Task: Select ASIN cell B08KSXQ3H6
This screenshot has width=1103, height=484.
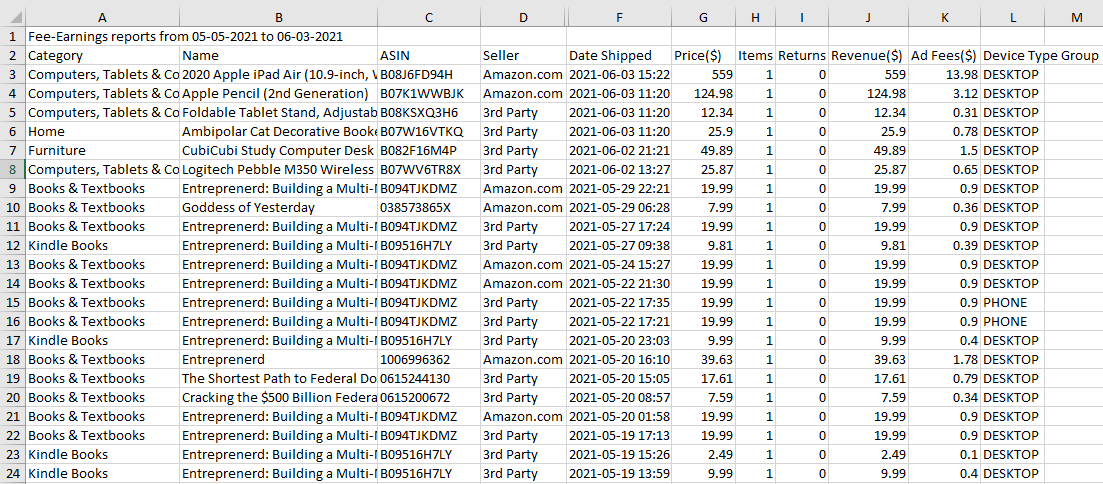Action: pyautogui.click(x=429, y=113)
